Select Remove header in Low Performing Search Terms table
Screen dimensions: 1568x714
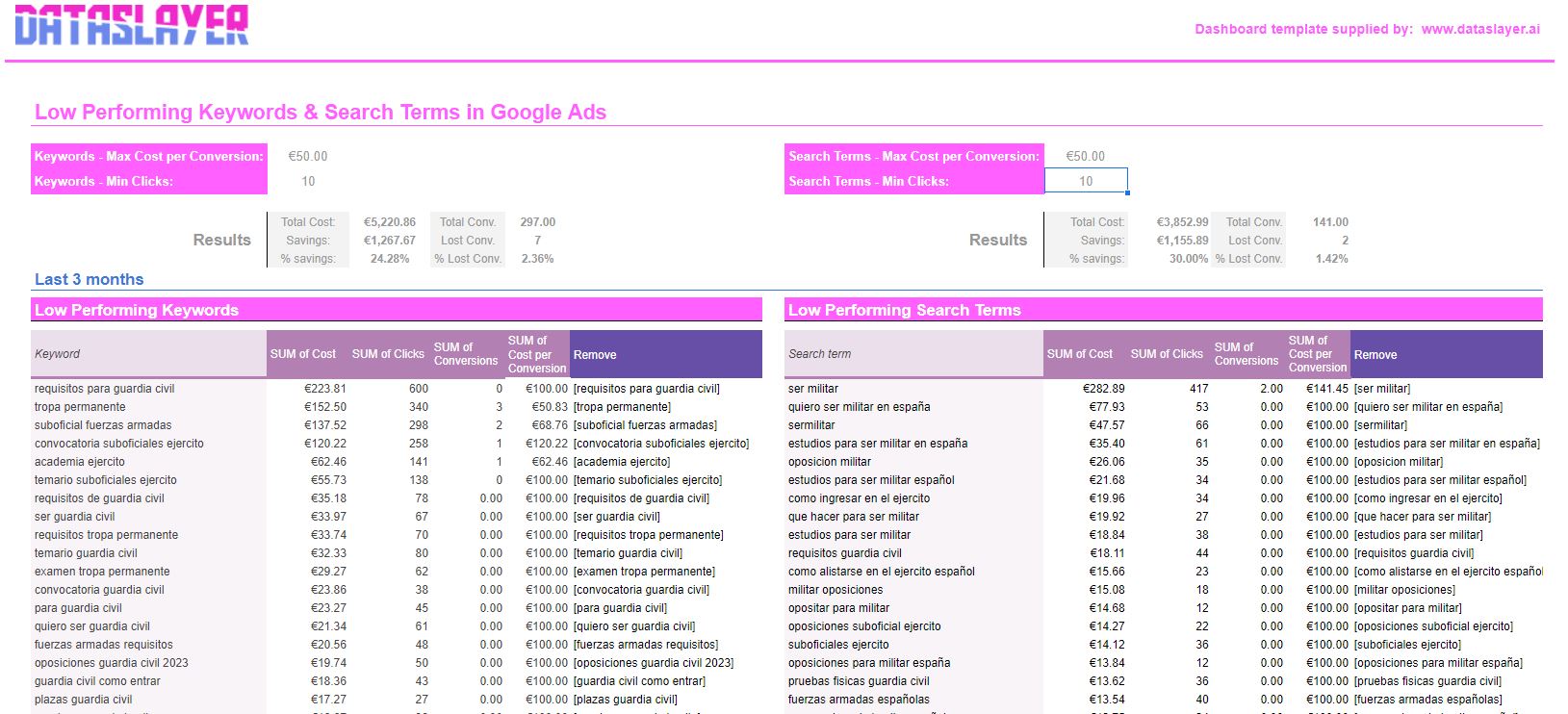click(x=1375, y=355)
